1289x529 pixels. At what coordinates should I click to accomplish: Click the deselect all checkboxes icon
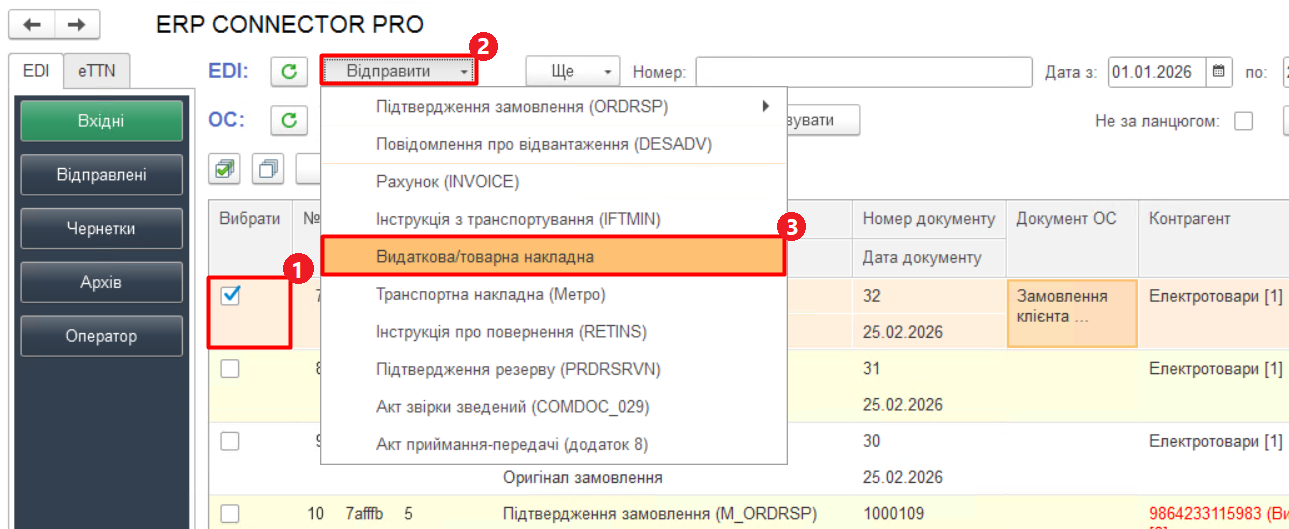click(x=268, y=169)
